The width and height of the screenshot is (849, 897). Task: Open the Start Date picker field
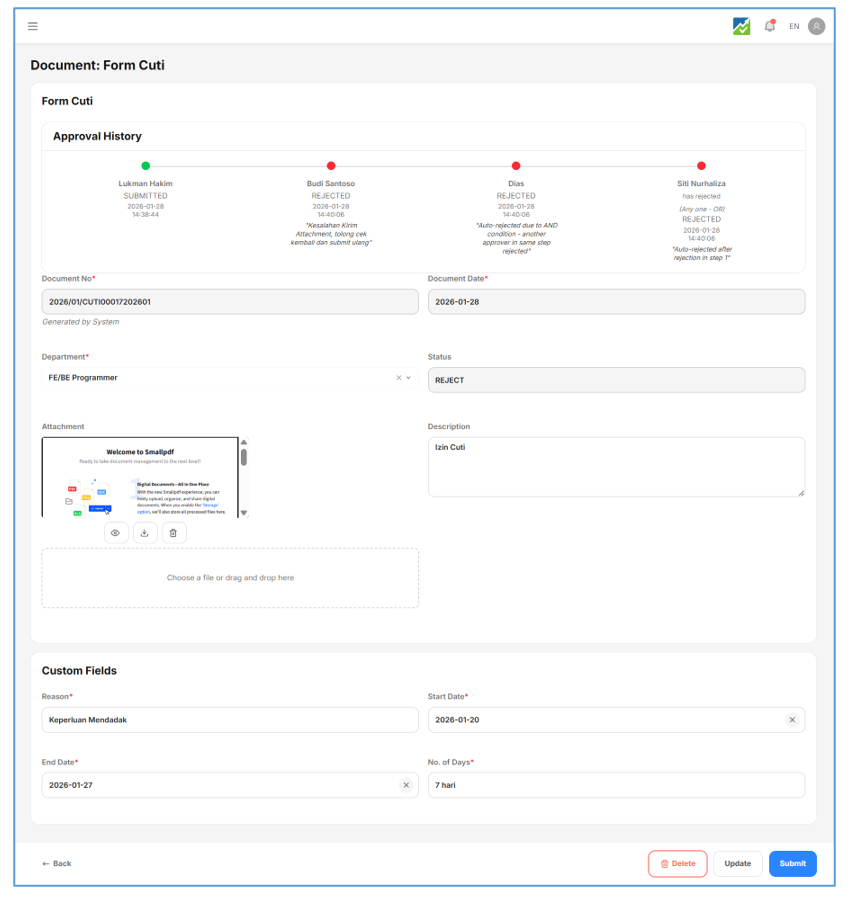(x=600, y=720)
